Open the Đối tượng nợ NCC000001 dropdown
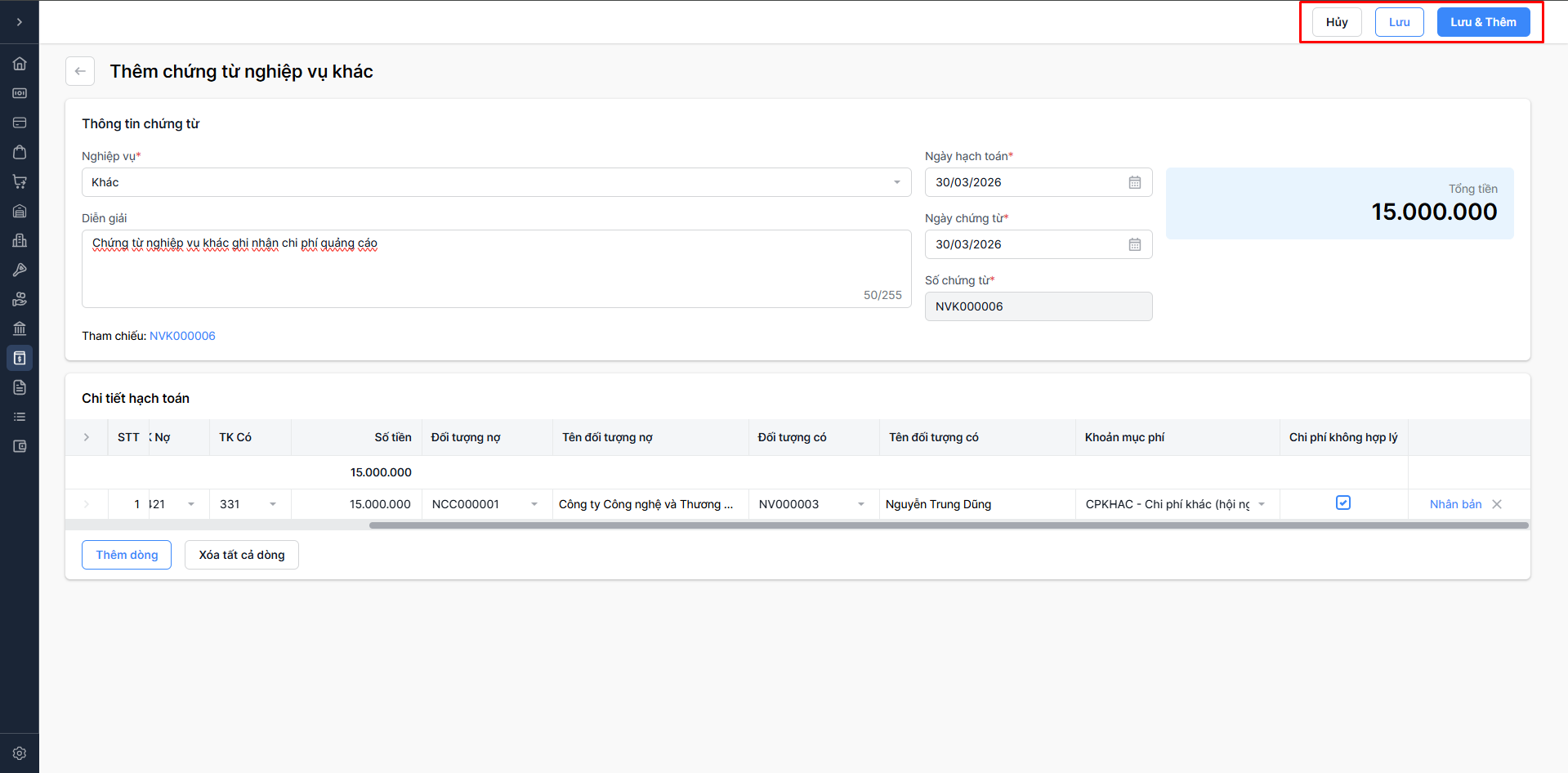This screenshot has height=773, width=1568. [534, 504]
